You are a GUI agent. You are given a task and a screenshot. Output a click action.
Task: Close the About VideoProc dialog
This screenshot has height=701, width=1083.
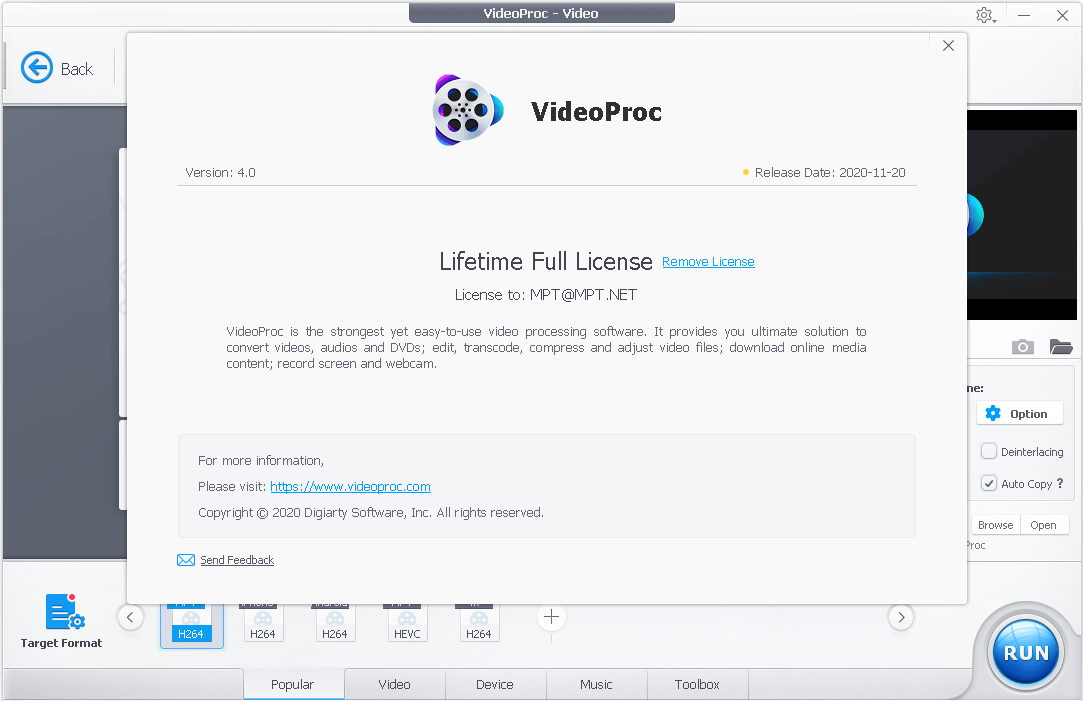coord(948,46)
